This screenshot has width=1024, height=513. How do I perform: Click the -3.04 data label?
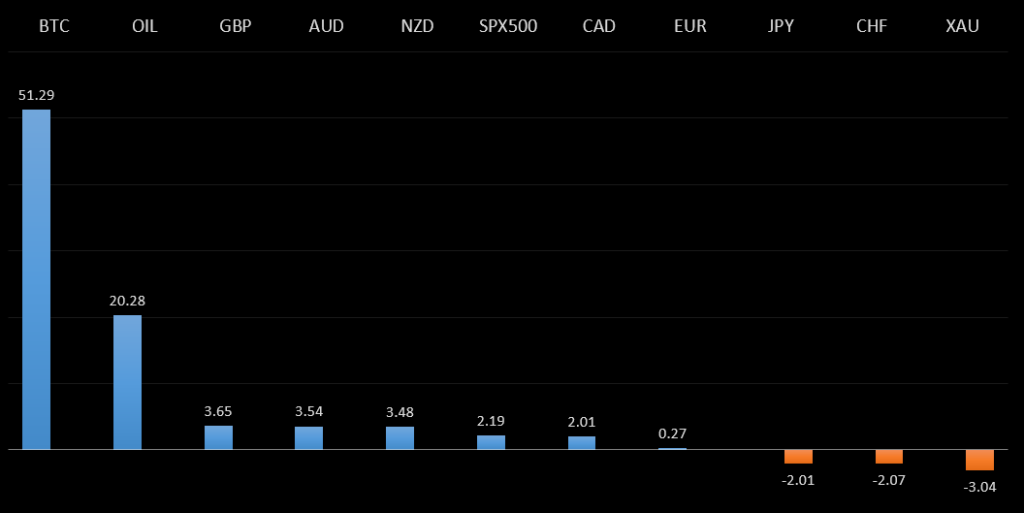pos(980,487)
